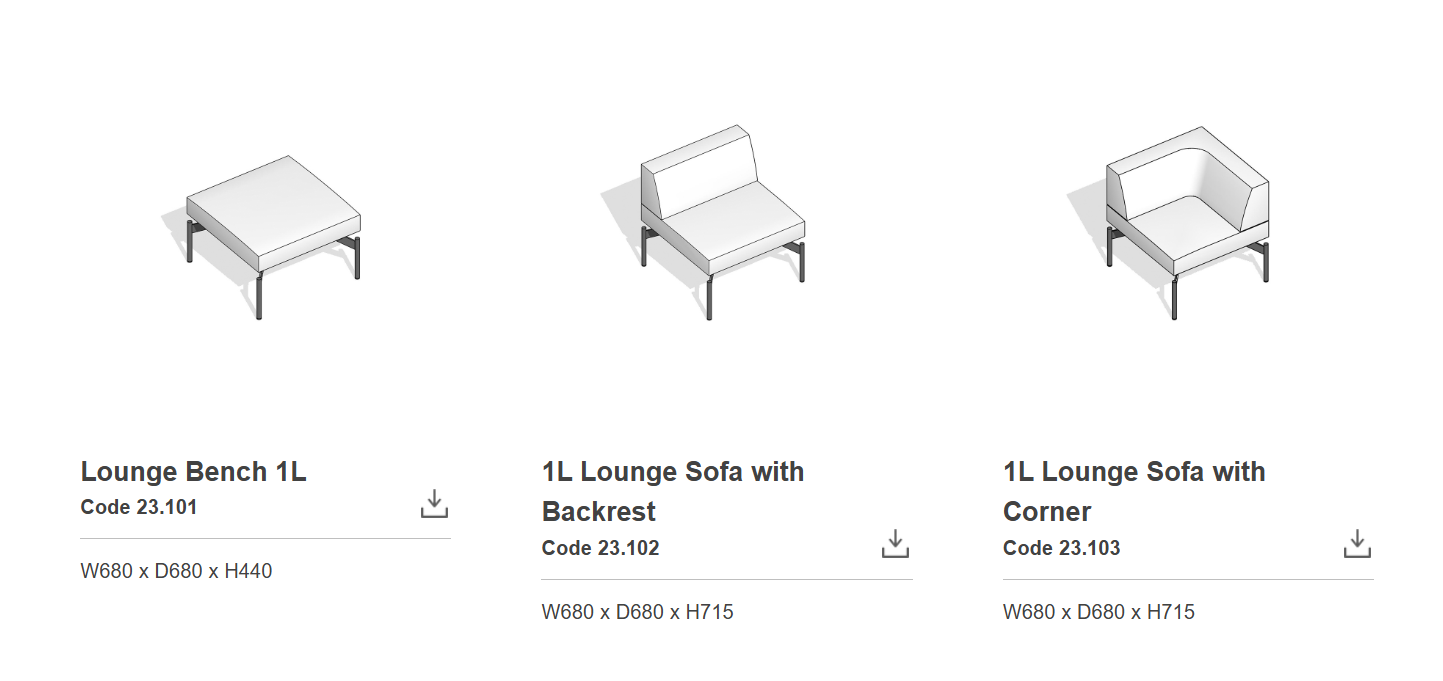
Task: Open the Lounge Bench 1L title link
Action: (193, 472)
